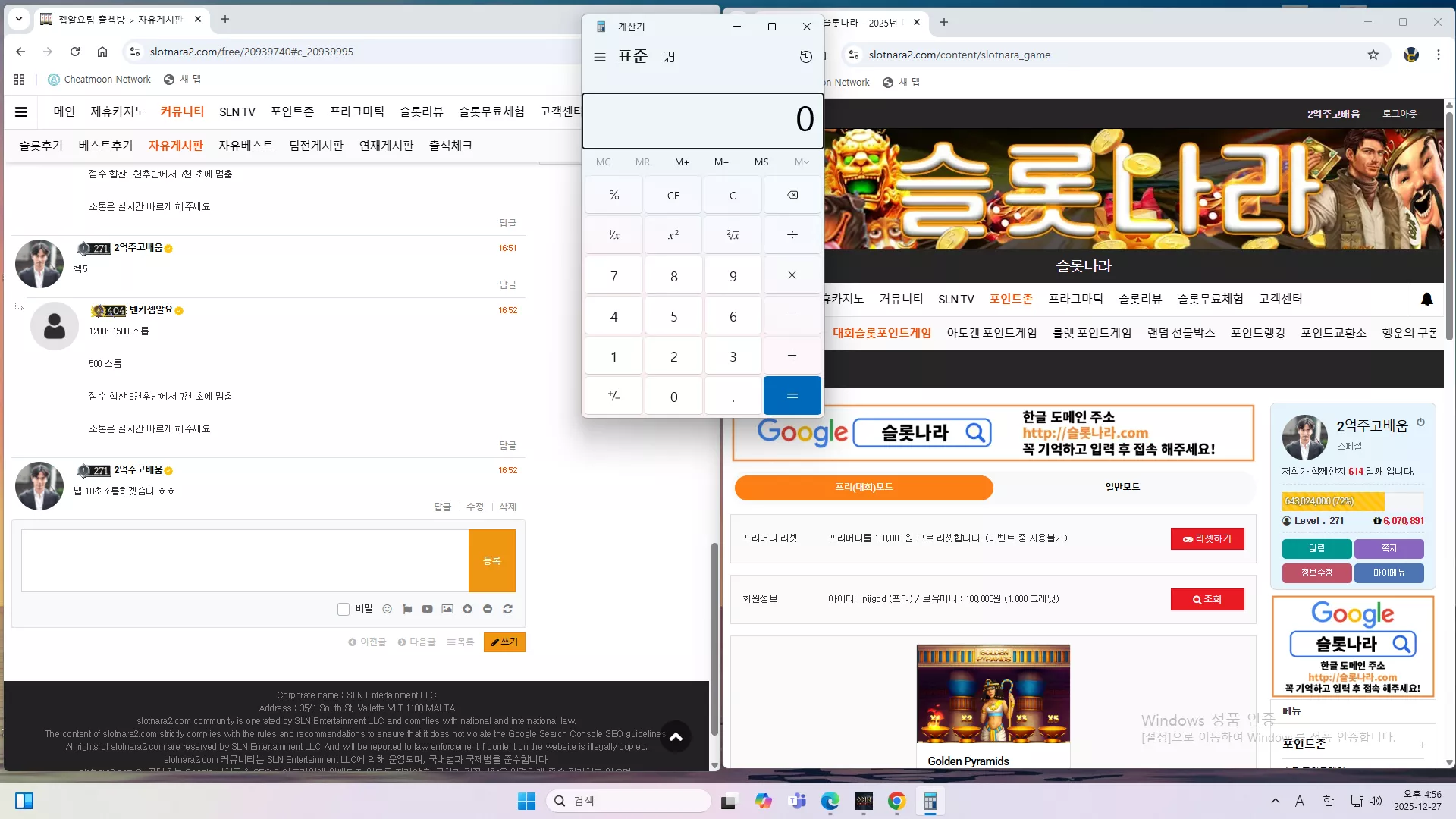
Task: Select 룰렛 포인트게임 in the game submenu
Action: [1092, 333]
